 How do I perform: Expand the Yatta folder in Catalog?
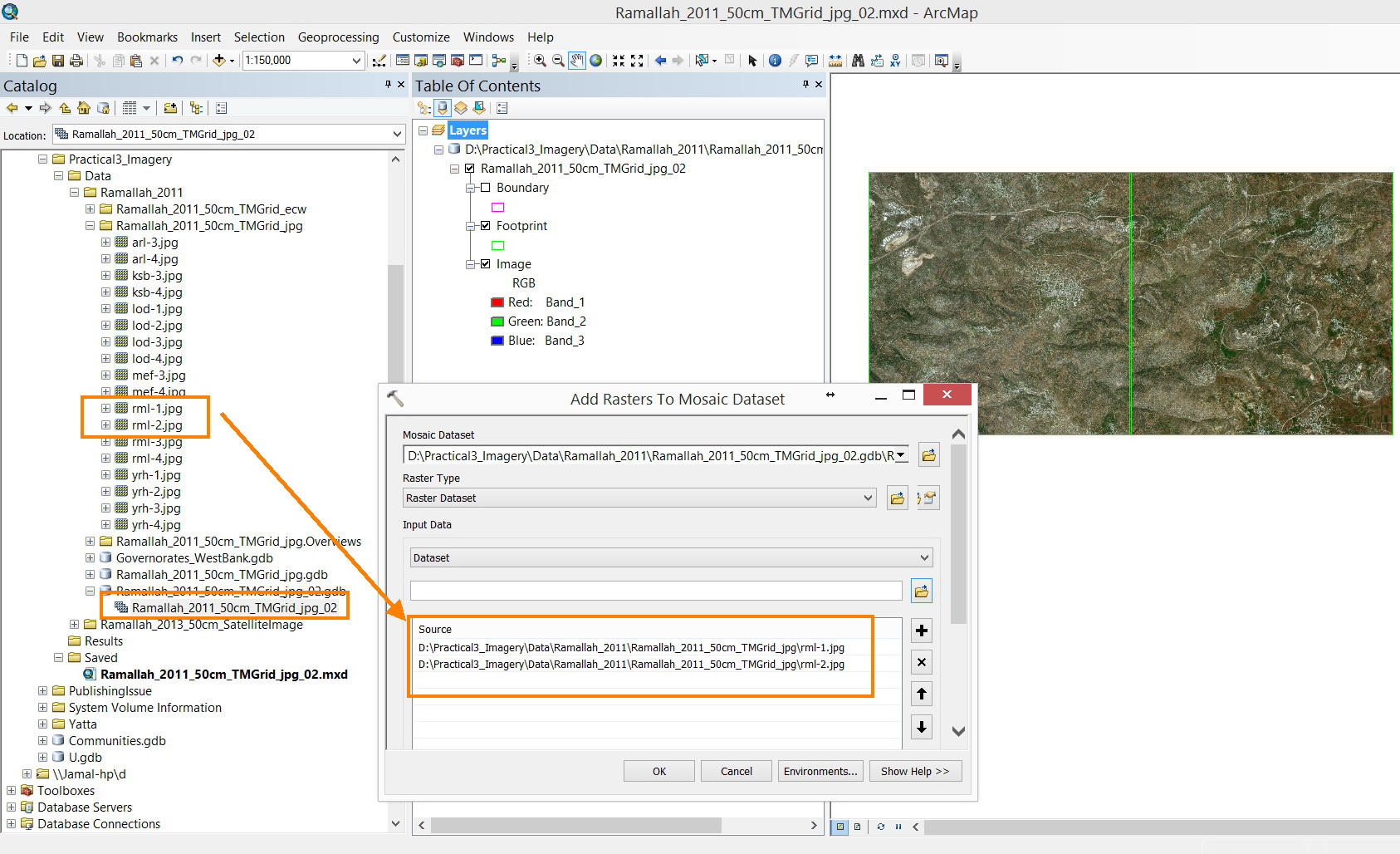pyautogui.click(x=42, y=724)
